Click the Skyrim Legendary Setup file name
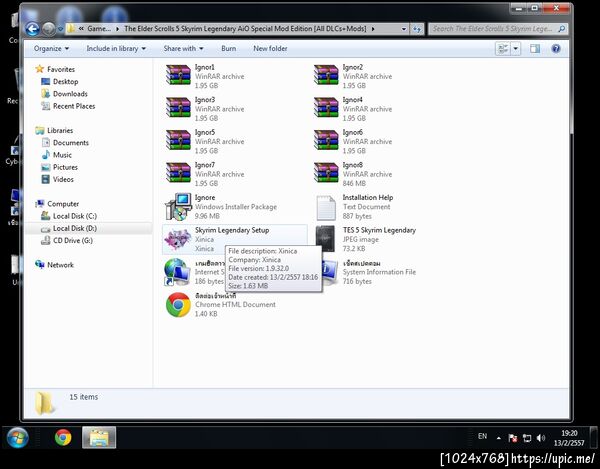The height and width of the screenshot is (469, 600). click(x=232, y=230)
